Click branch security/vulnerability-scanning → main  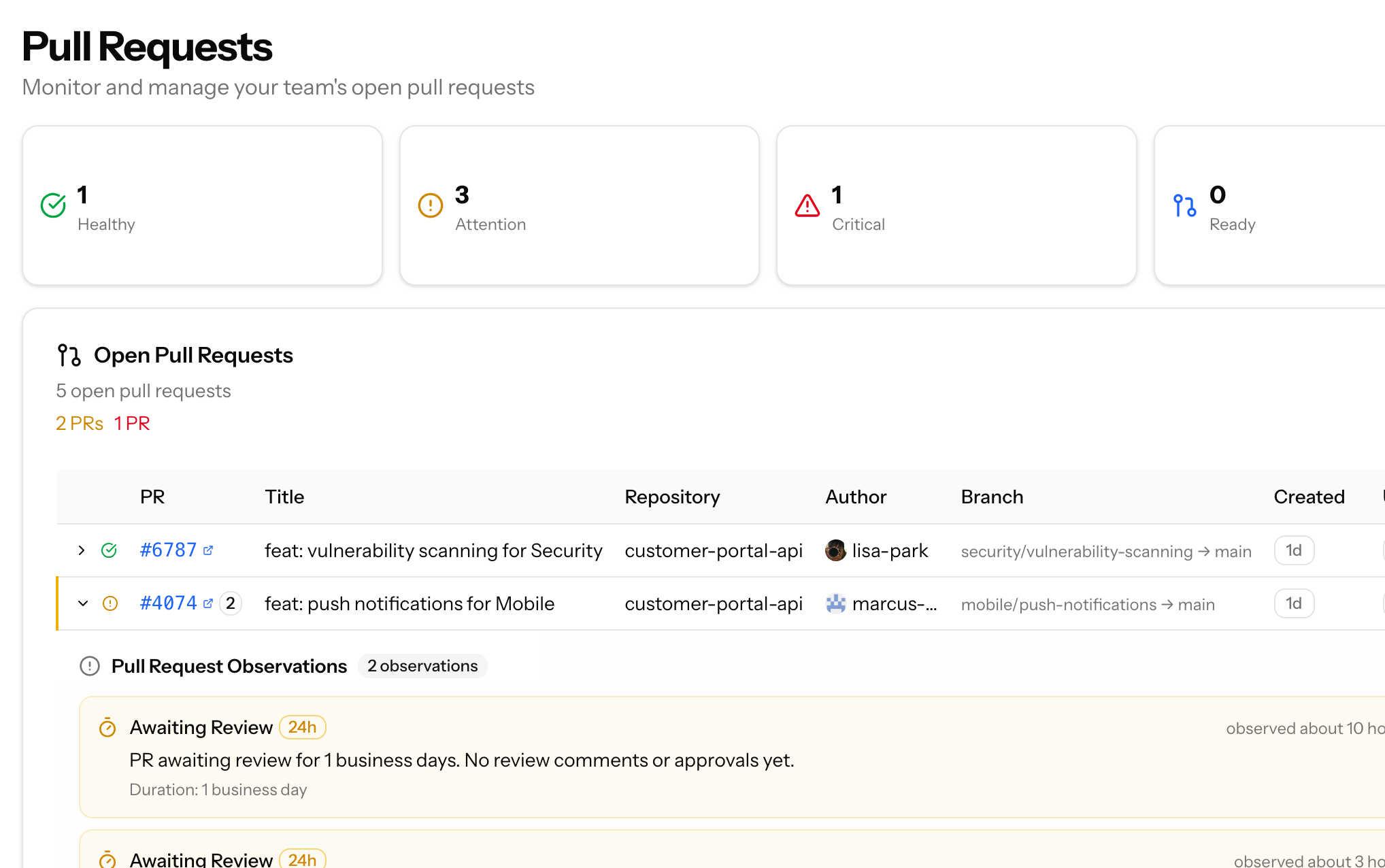[x=1106, y=551]
